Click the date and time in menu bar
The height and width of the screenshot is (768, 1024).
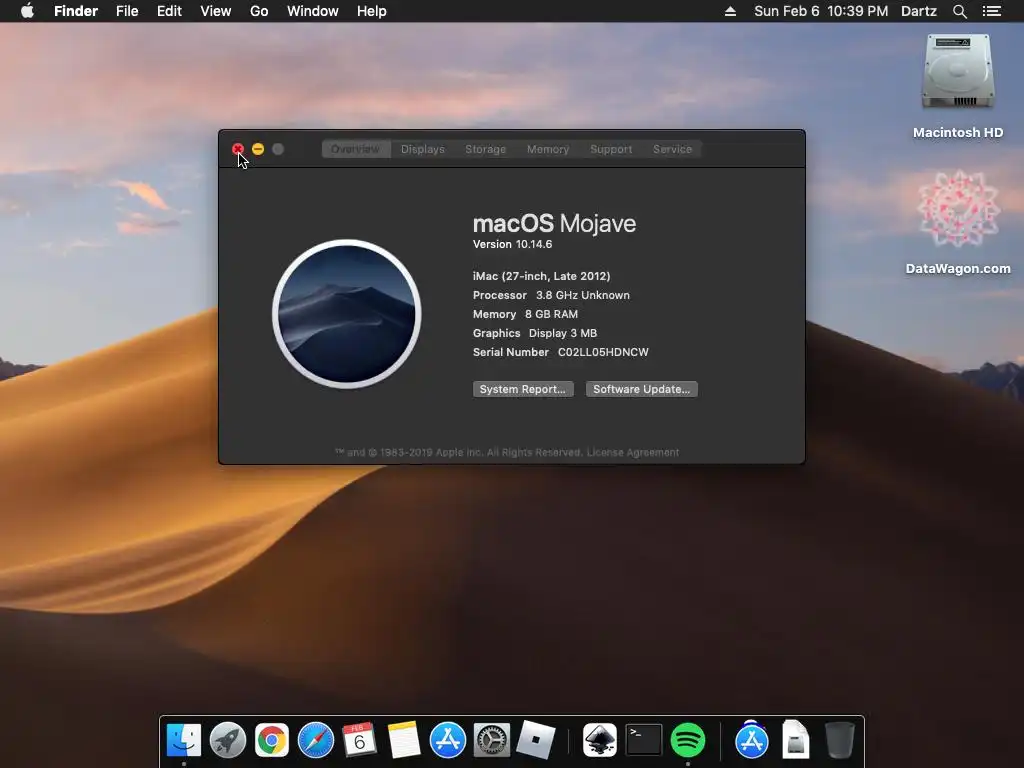coord(821,11)
